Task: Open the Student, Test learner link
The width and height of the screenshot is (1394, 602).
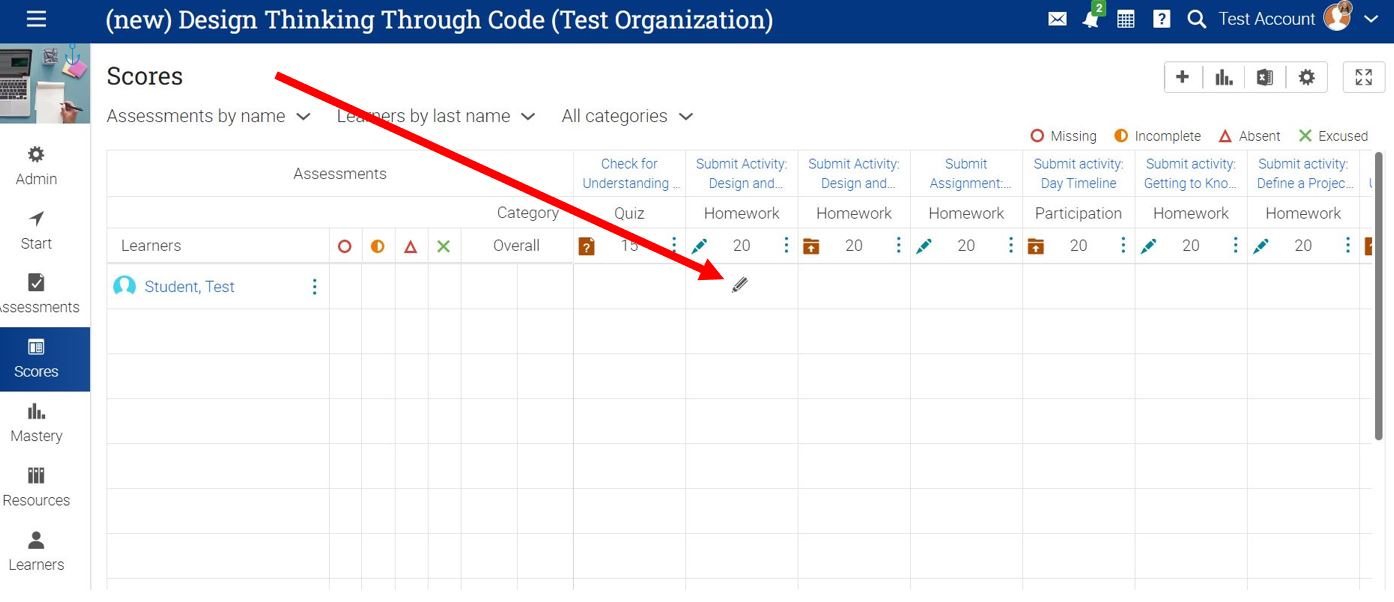Action: tap(189, 287)
